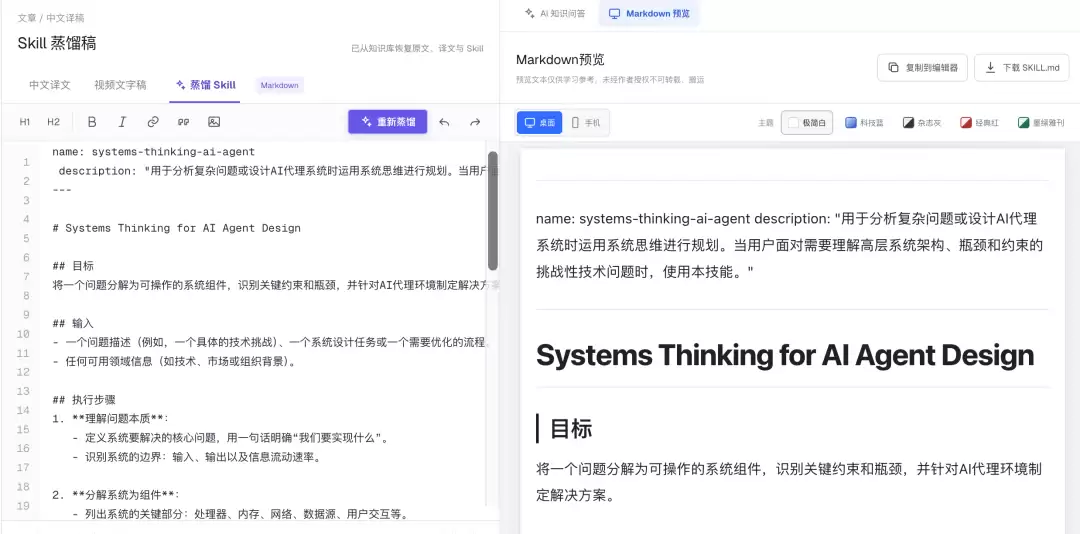The height and width of the screenshot is (534, 1080).
Task: Open the AI 知识问答 tab
Action: (x=554, y=13)
